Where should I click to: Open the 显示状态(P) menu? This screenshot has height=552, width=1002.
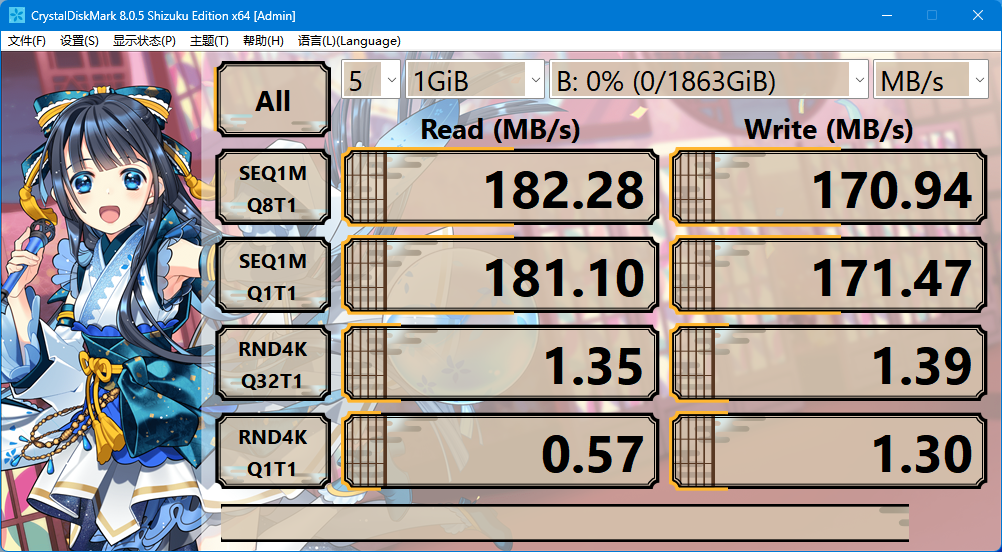[144, 41]
